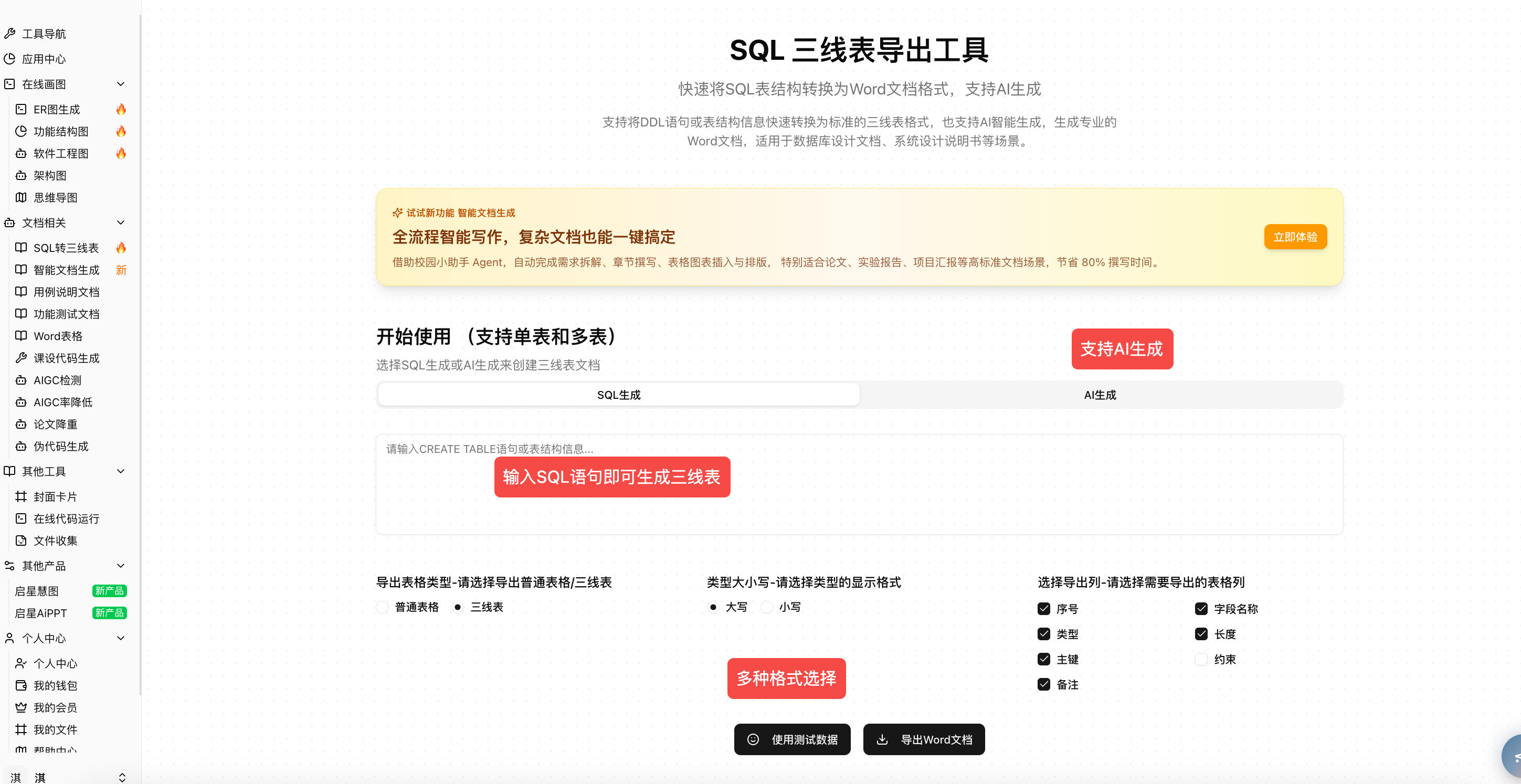
Task: Click the AIGC检测 robot icon
Action: pos(20,379)
